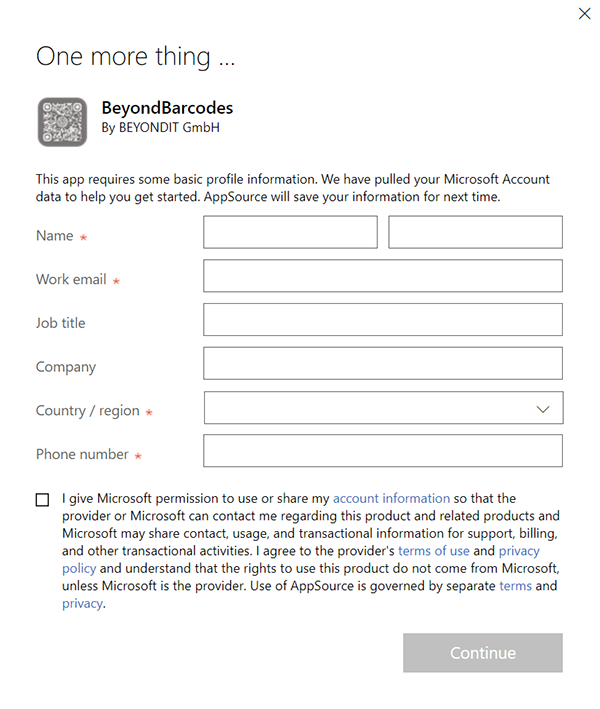This screenshot has width=600, height=709.
Task: Open the AppSource separate terms link
Action: tap(515, 586)
